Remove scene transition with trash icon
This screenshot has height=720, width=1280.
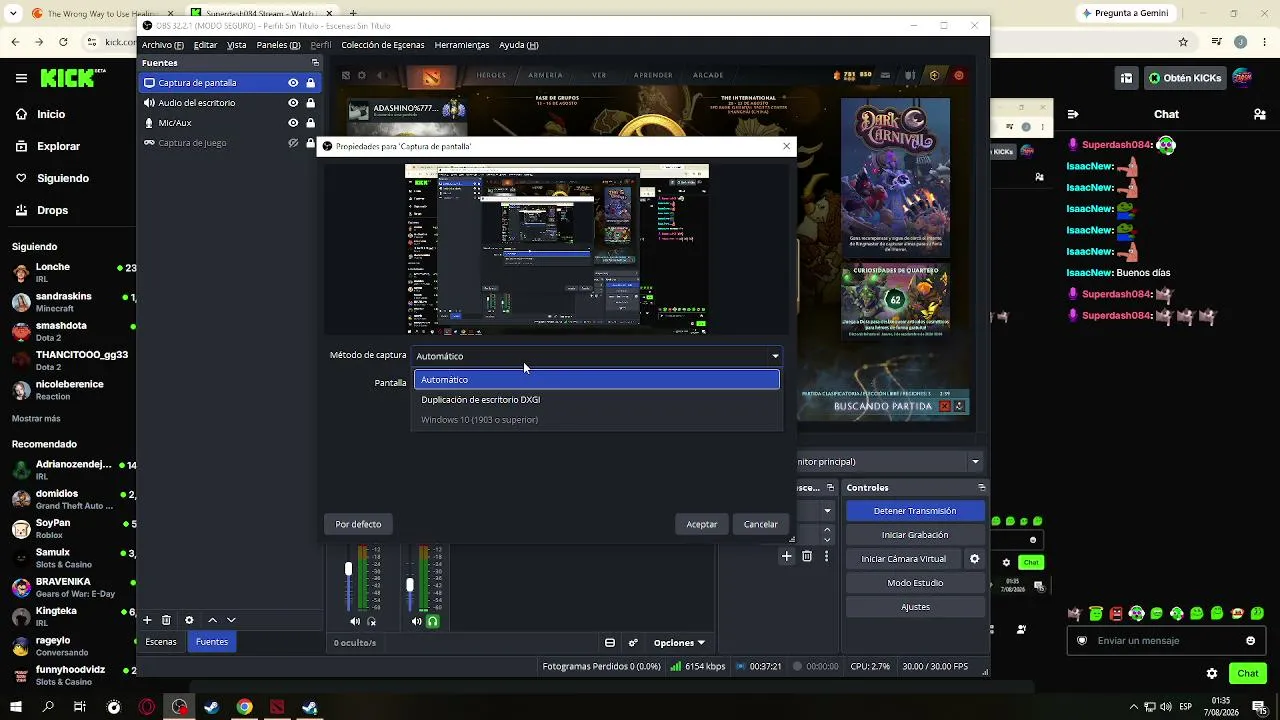[x=807, y=556]
